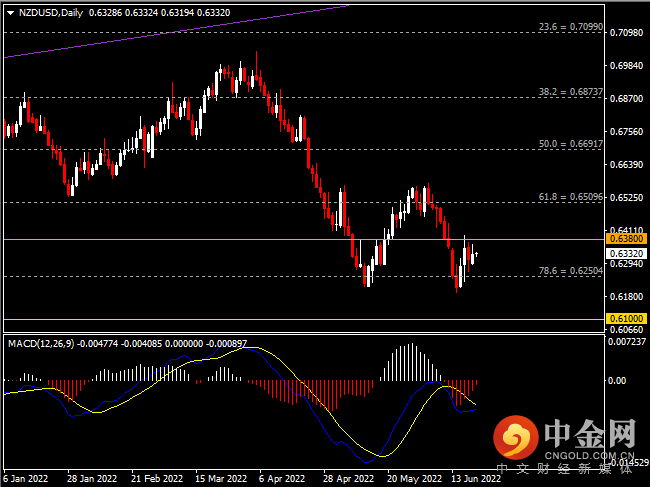Click the 6 Jan 2022 date label
Viewport: 650px width, 487px height.
(25, 479)
